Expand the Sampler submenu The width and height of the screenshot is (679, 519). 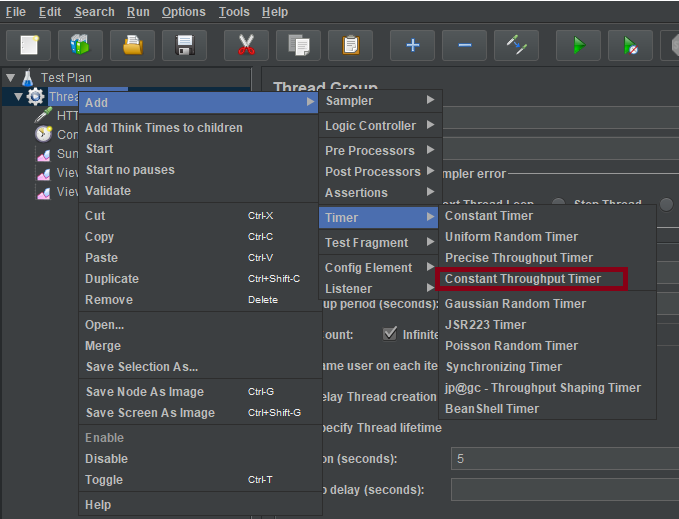coord(379,100)
